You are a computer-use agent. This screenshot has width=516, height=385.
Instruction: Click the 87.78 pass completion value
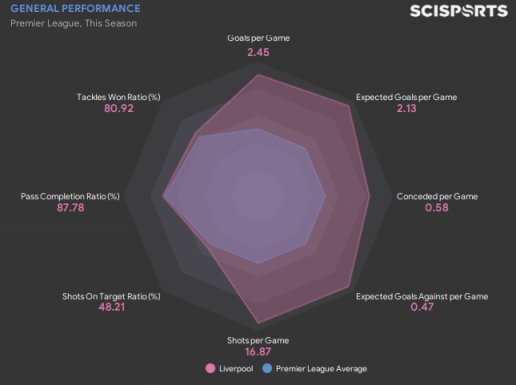tap(70, 208)
